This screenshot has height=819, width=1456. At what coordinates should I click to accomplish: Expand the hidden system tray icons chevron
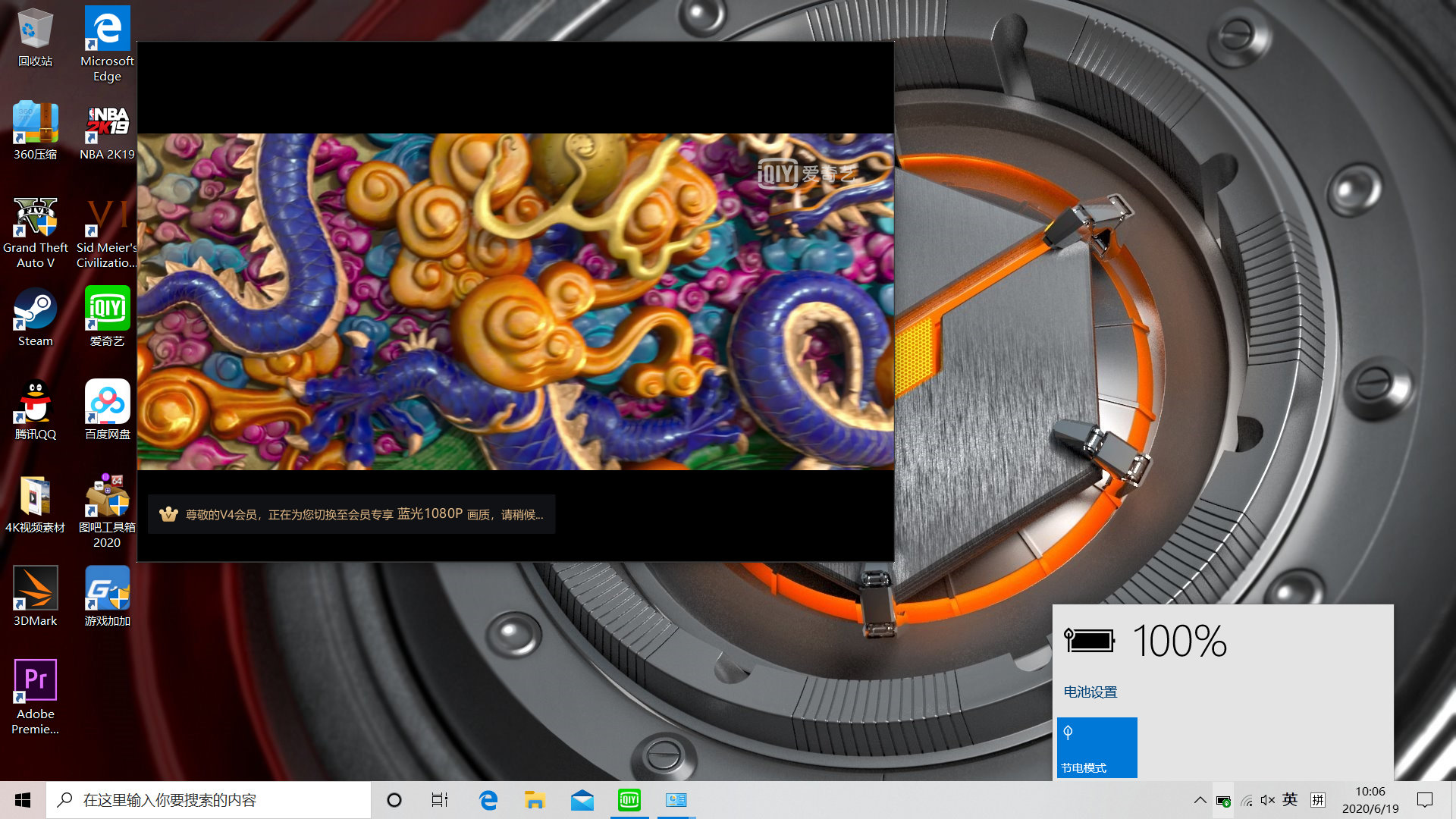tap(1200, 800)
